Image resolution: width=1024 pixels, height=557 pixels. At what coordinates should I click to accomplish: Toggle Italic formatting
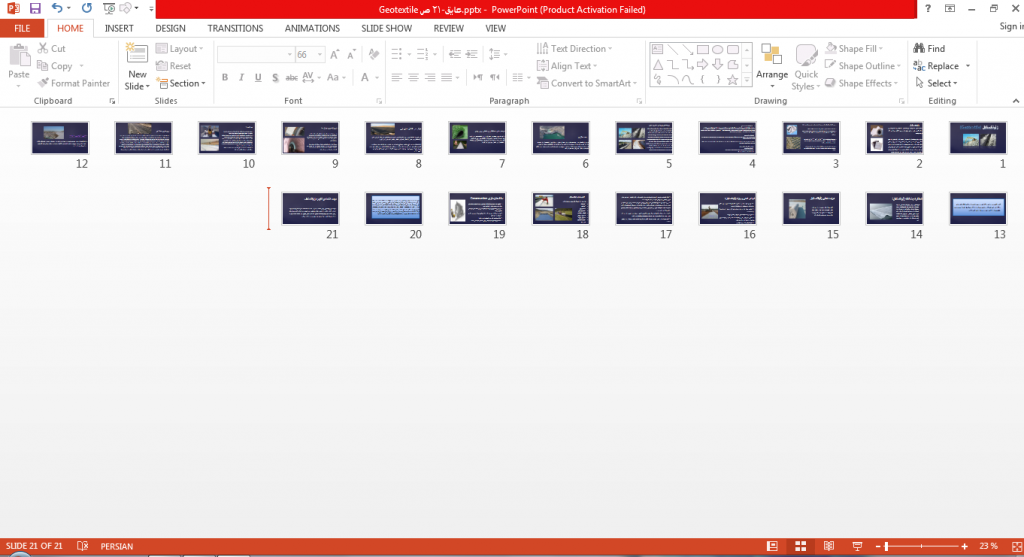(x=241, y=77)
